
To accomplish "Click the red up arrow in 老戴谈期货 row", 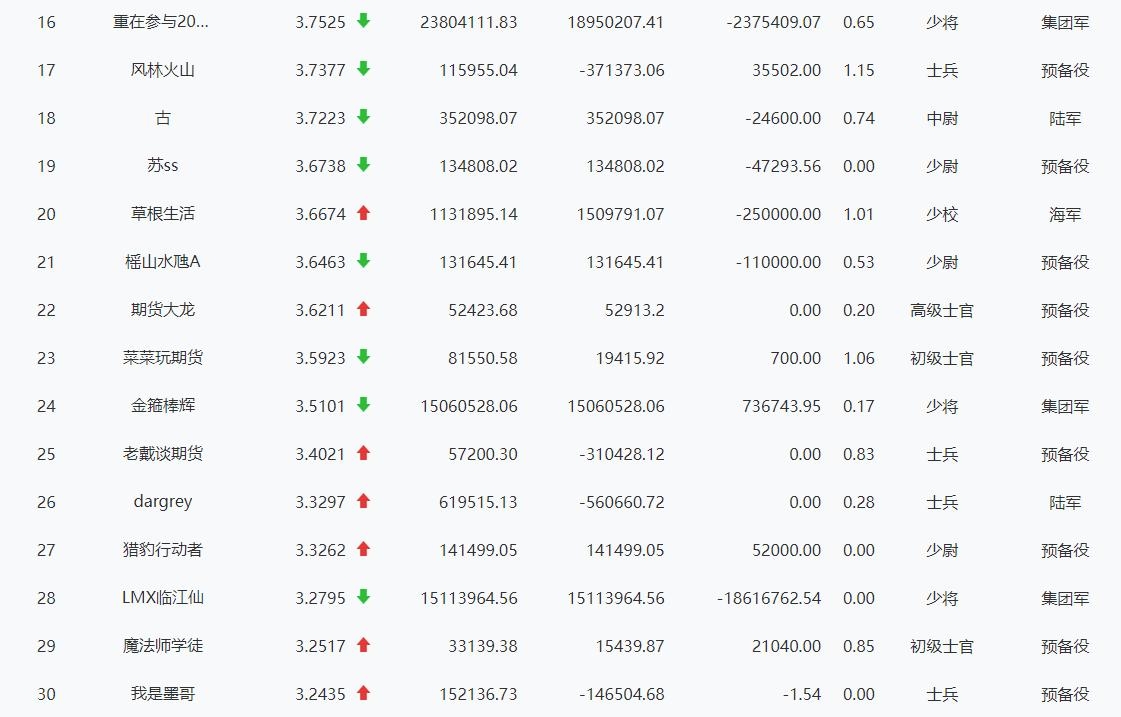I will coord(363,453).
